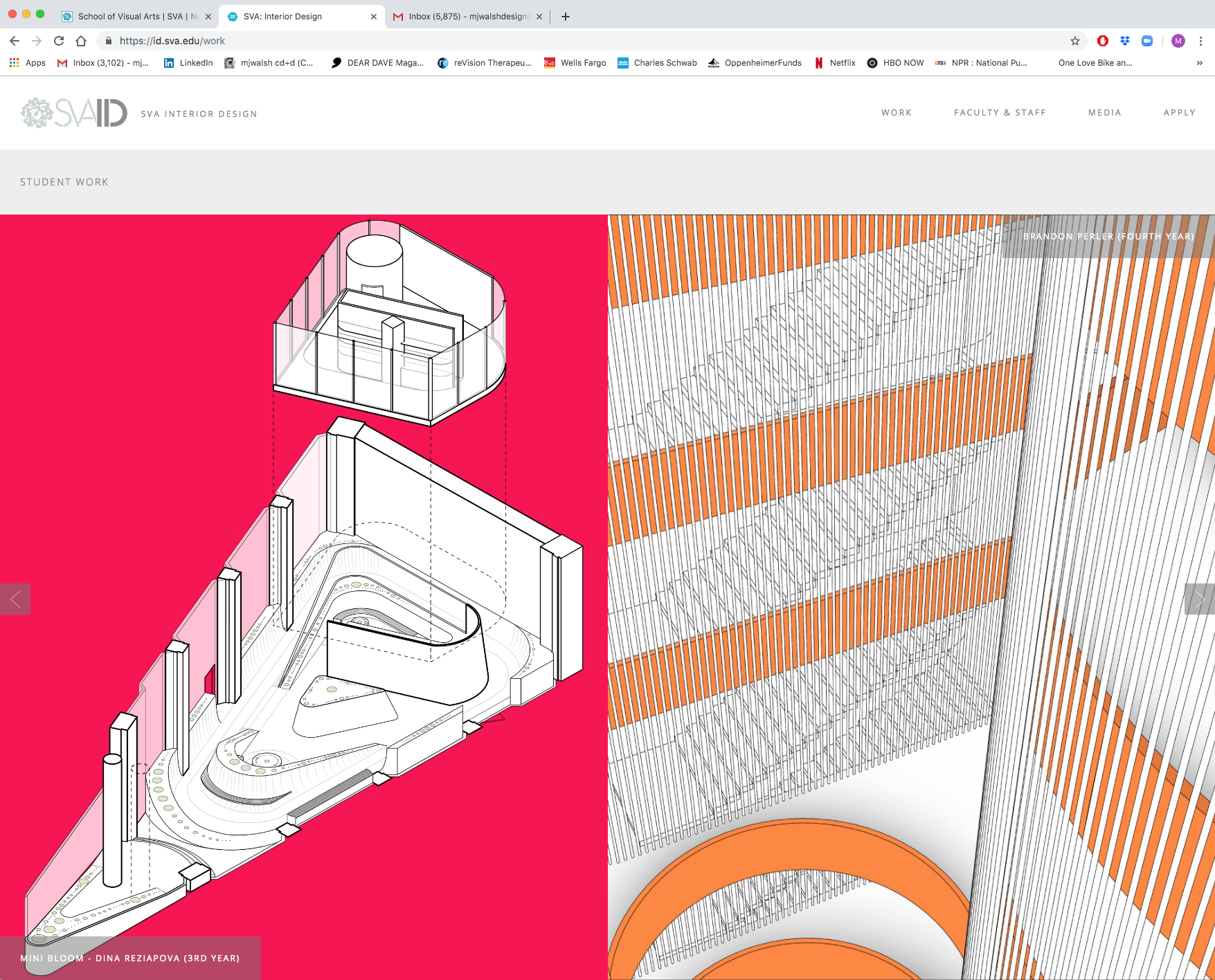Reload the page with refresh icon
Viewport: 1215px width, 980px height.
coord(59,41)
